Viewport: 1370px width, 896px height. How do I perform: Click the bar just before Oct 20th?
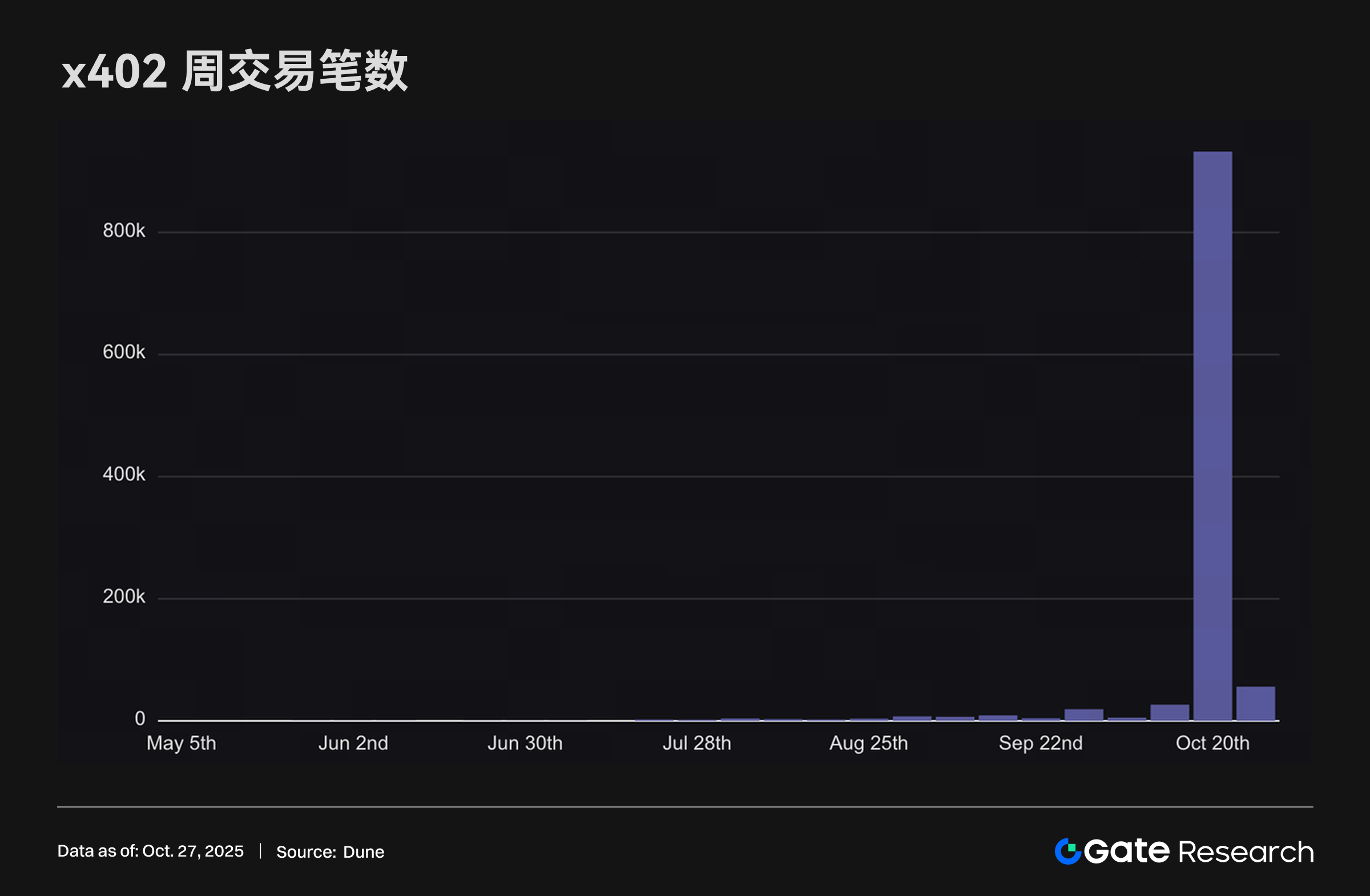[1170, 712]
